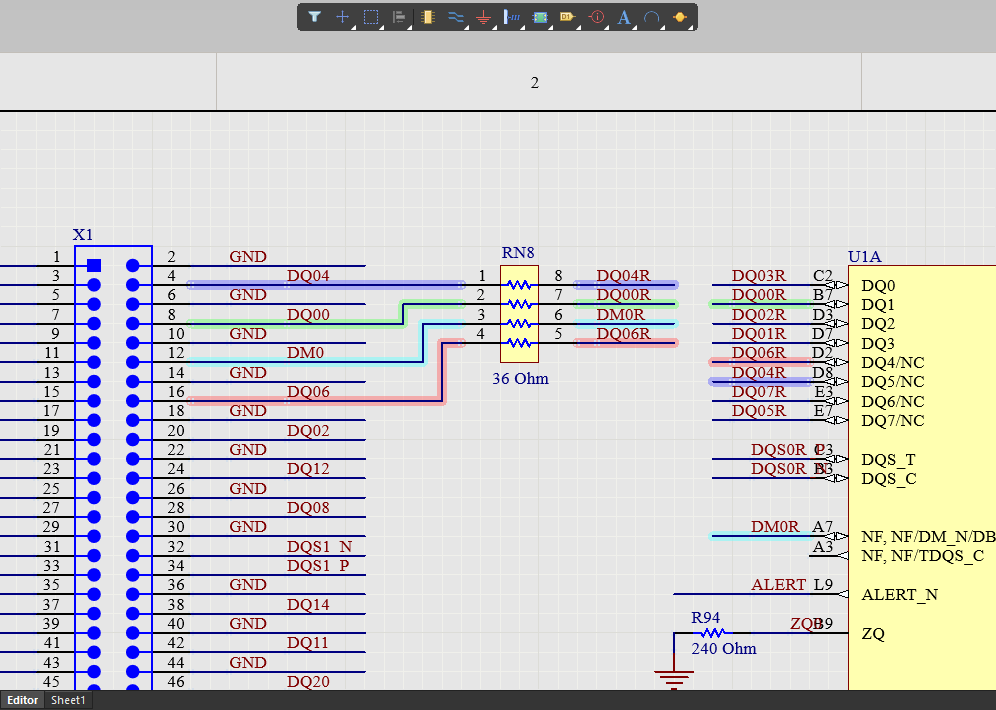Click the align objects tool
Viewport: 996px width, 710px height.
pos(399,17)
